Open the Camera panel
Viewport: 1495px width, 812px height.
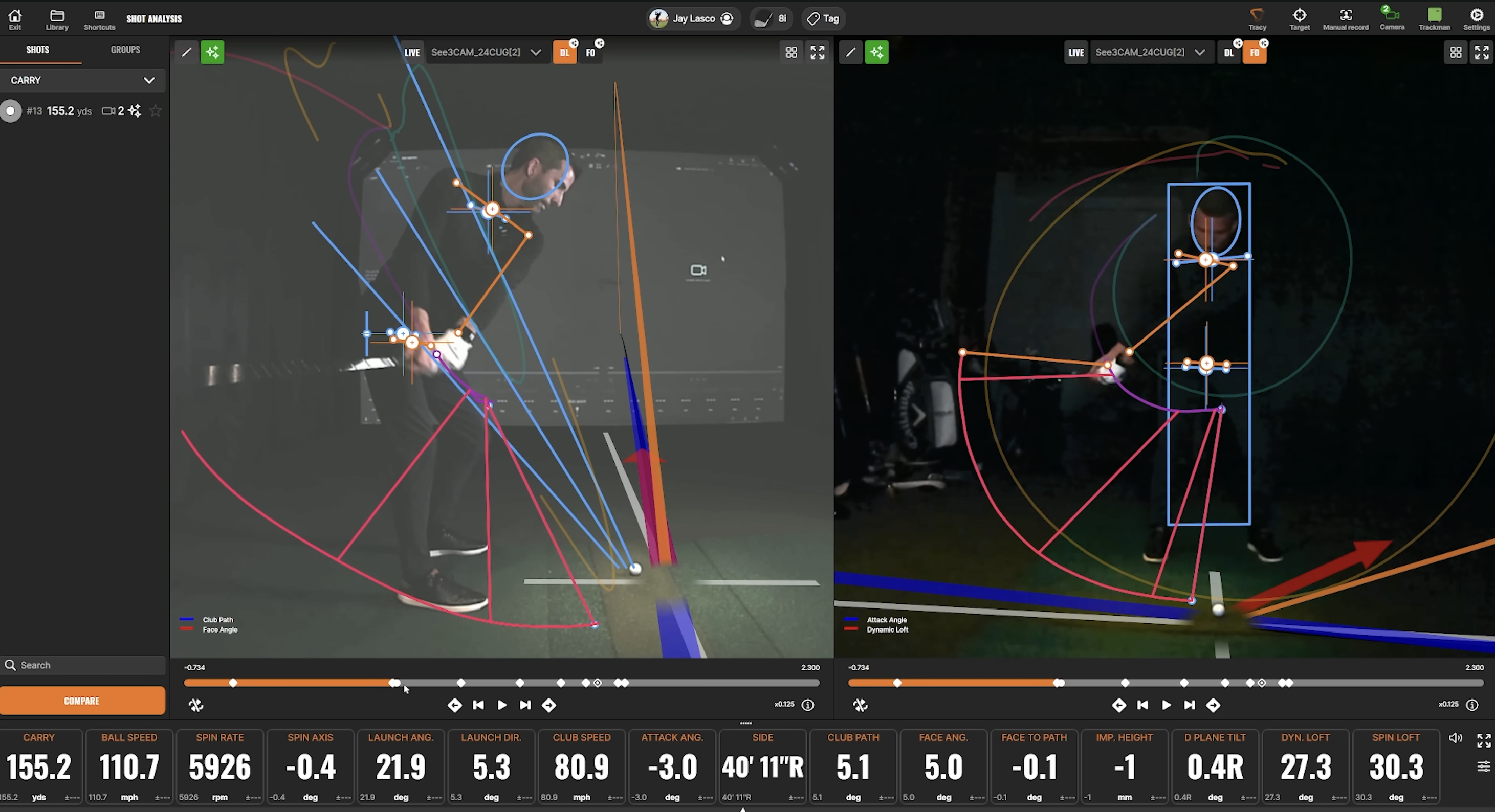coord(1391,18)
